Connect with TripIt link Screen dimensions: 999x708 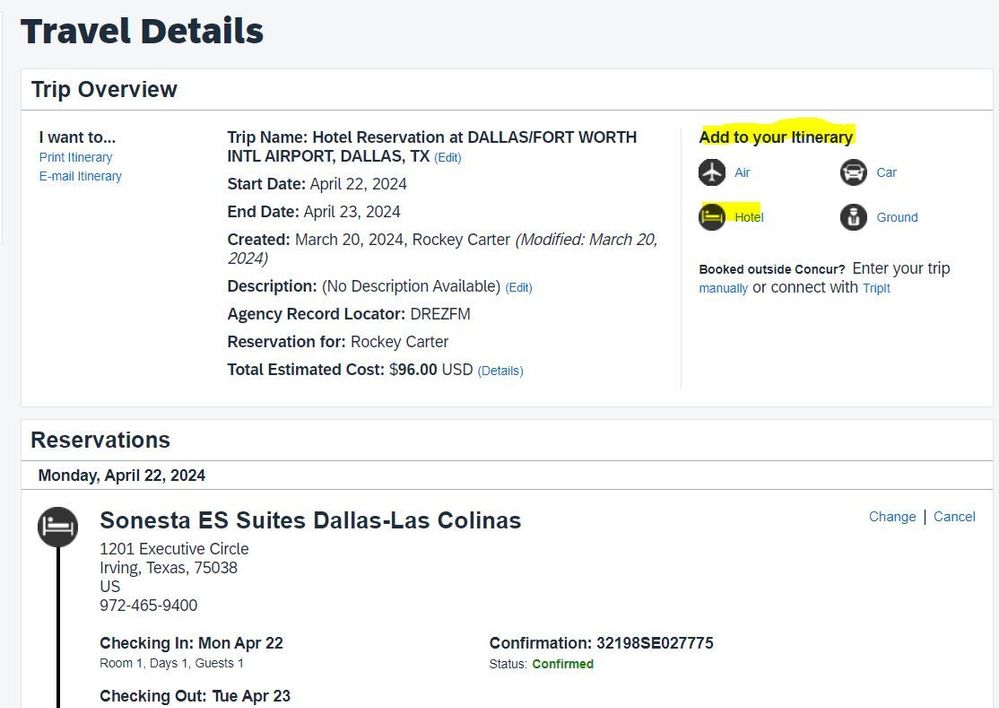(x=876, y=288)
